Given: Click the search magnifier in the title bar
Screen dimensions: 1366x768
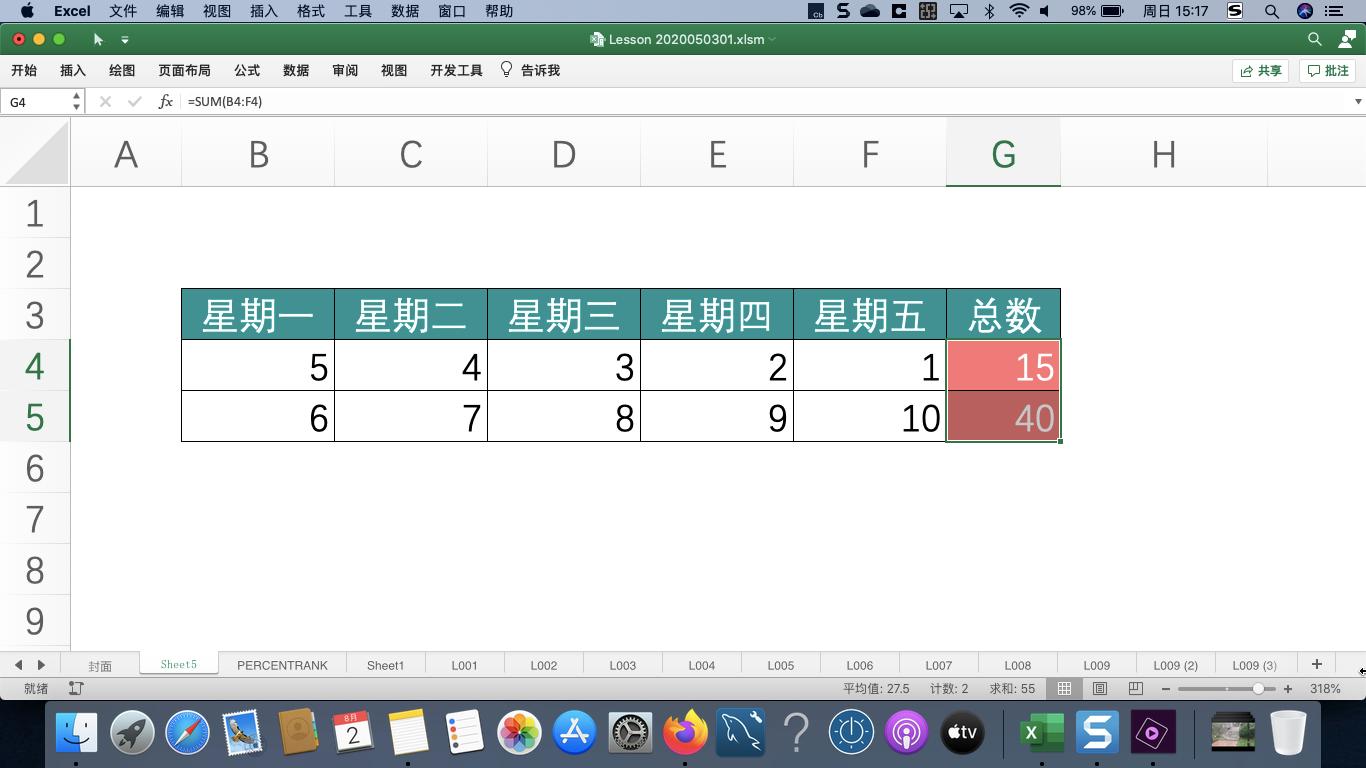Looking at the screenshot, I should 1313,40.
